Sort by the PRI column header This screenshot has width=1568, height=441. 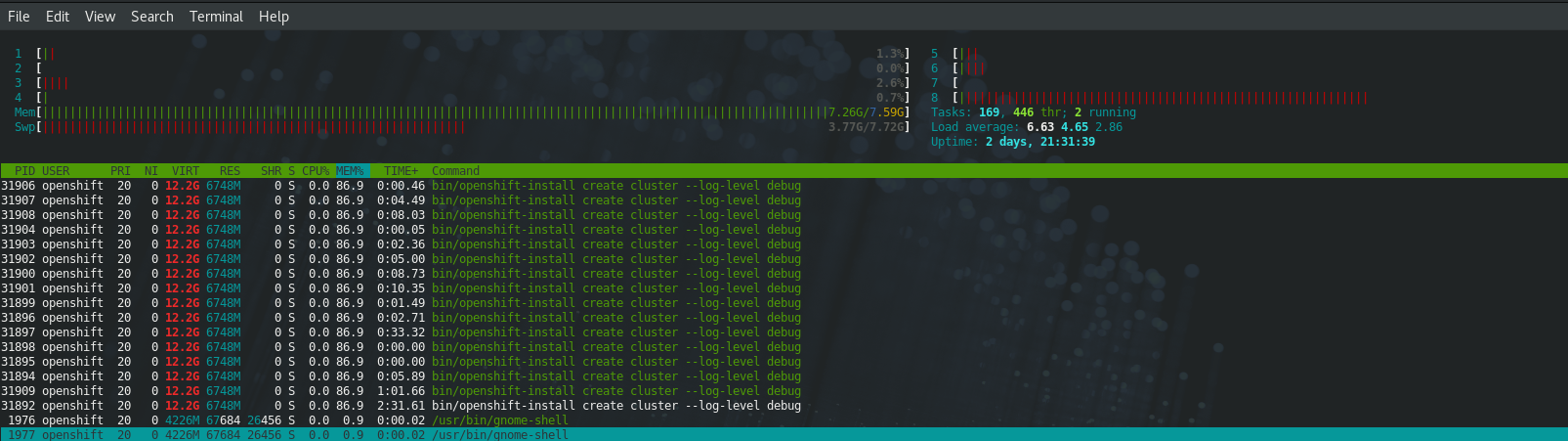coord(120,171)
